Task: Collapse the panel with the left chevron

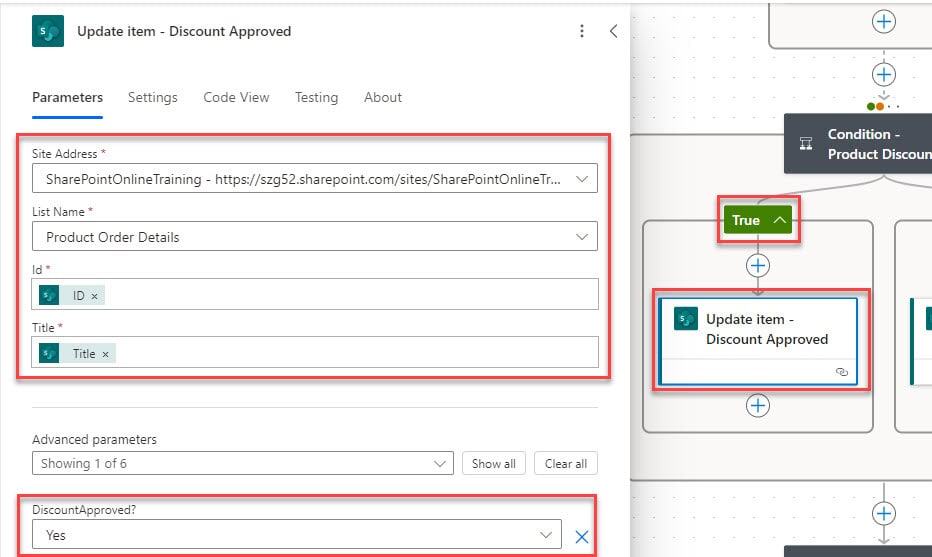Action: click(613, 31)
